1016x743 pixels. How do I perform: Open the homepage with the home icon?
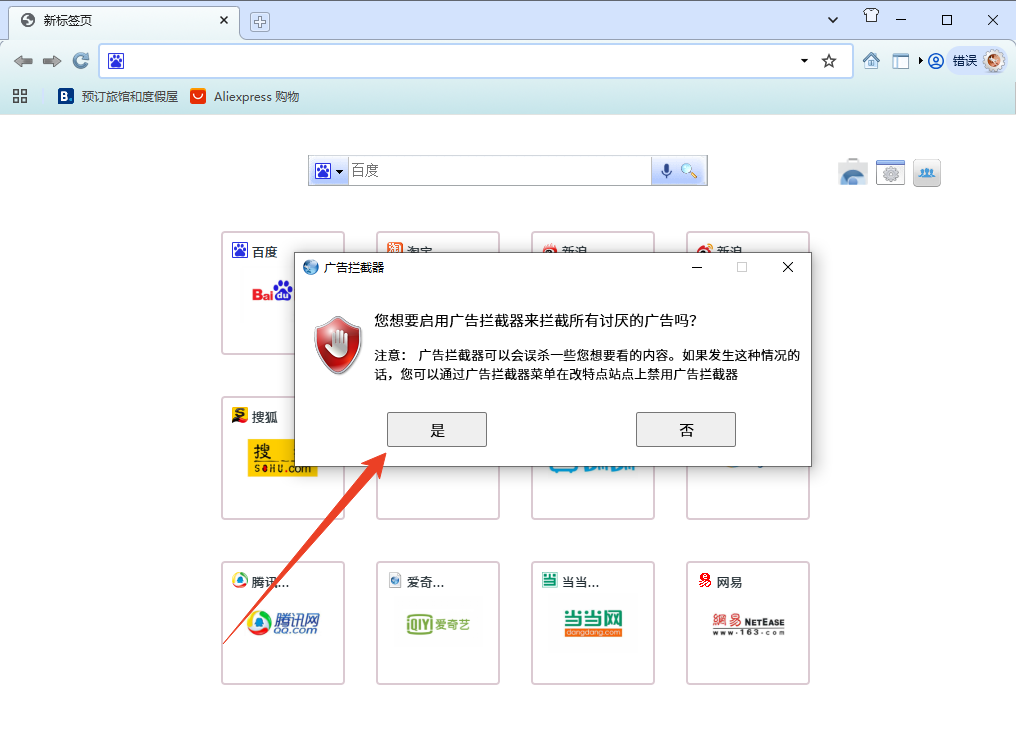[870, 60]
